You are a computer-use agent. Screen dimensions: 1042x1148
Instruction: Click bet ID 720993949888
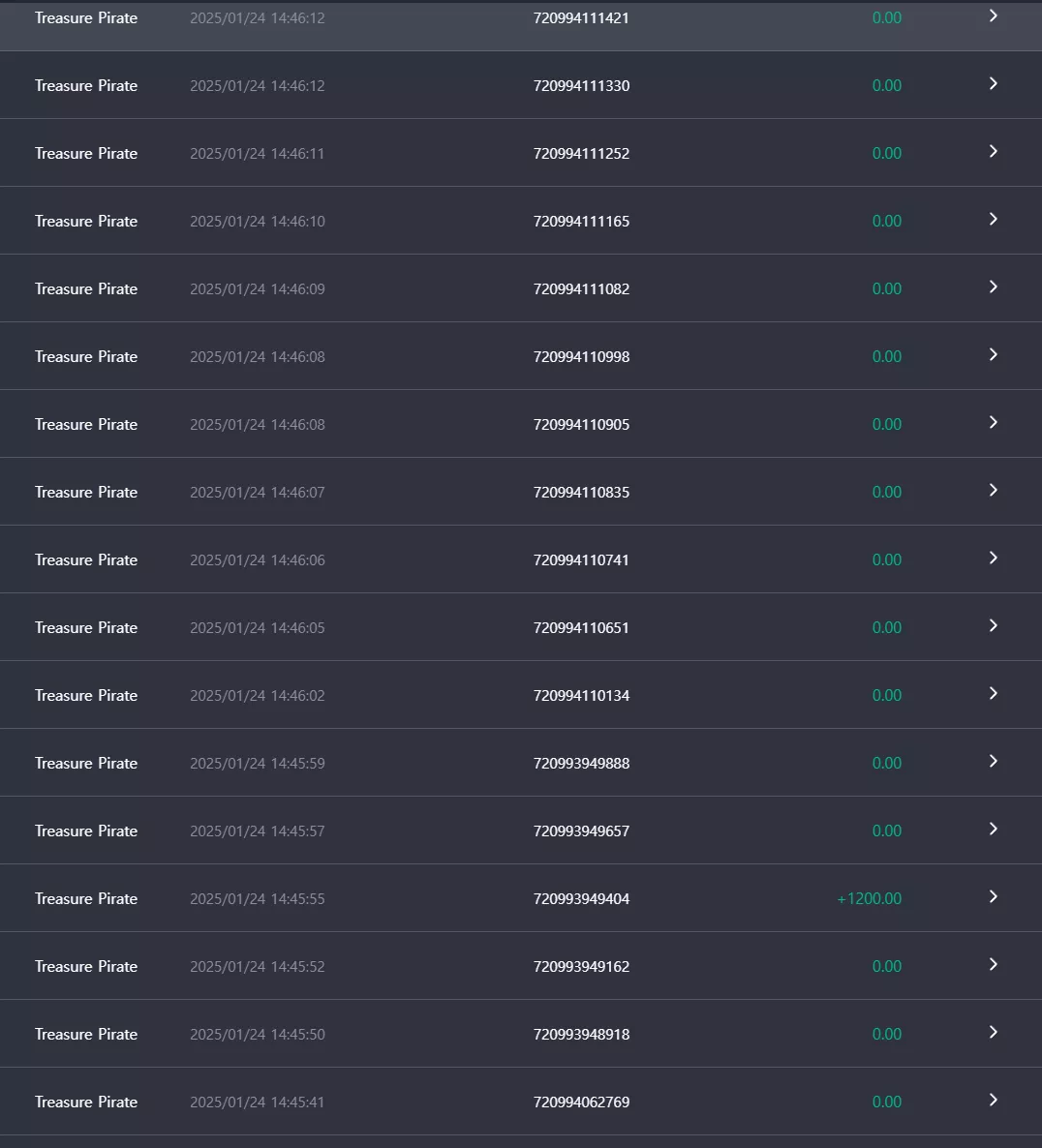pyautogui.click(x=581, y=763)
